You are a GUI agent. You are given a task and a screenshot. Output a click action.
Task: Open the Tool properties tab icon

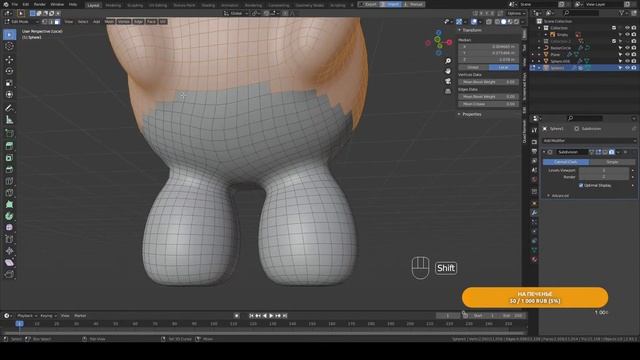534,130
